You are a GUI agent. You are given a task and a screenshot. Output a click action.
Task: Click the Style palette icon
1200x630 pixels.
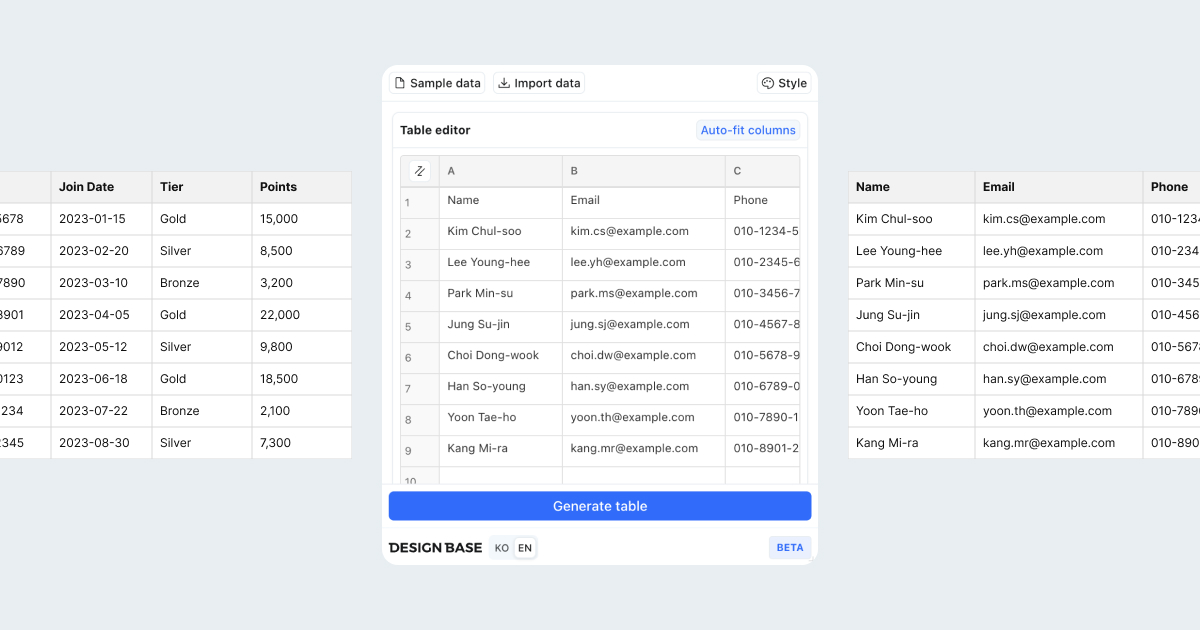click(x=768, y=84)
